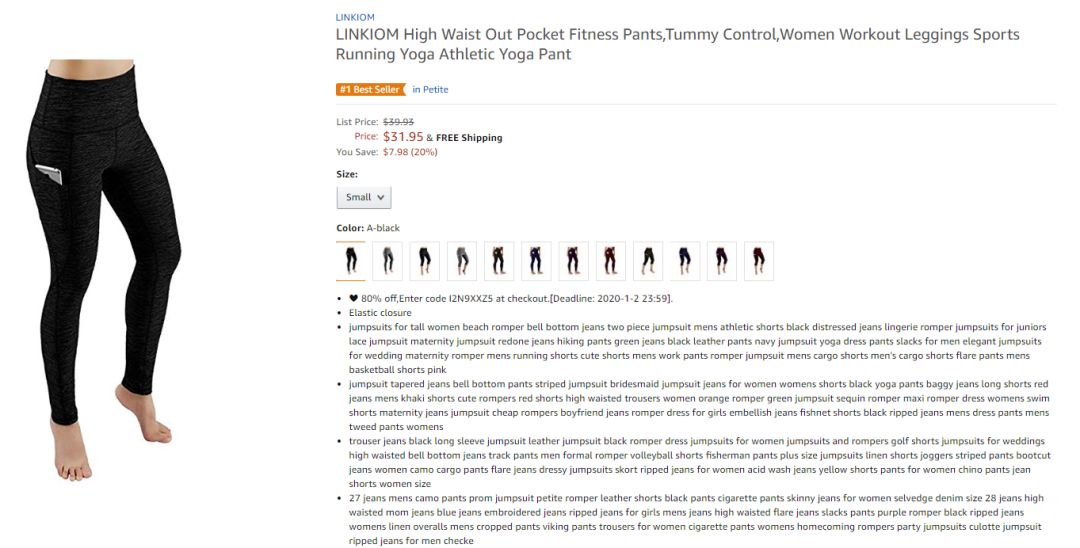Click the product title LINKIOM High Waist
The height and width of the screenshot is (548, 1080).
pos(678,44)
